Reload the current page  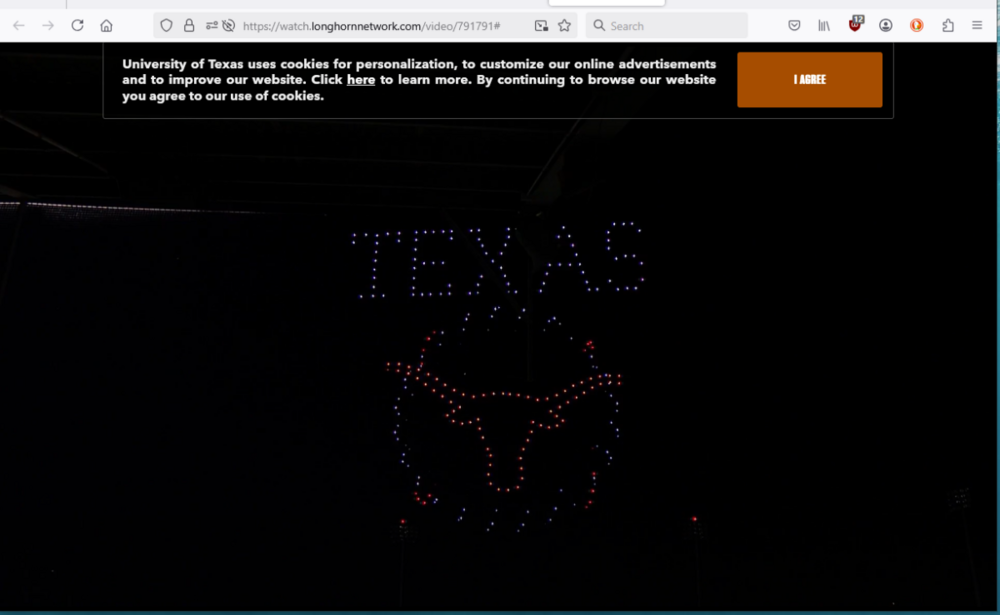click(77, 25)
